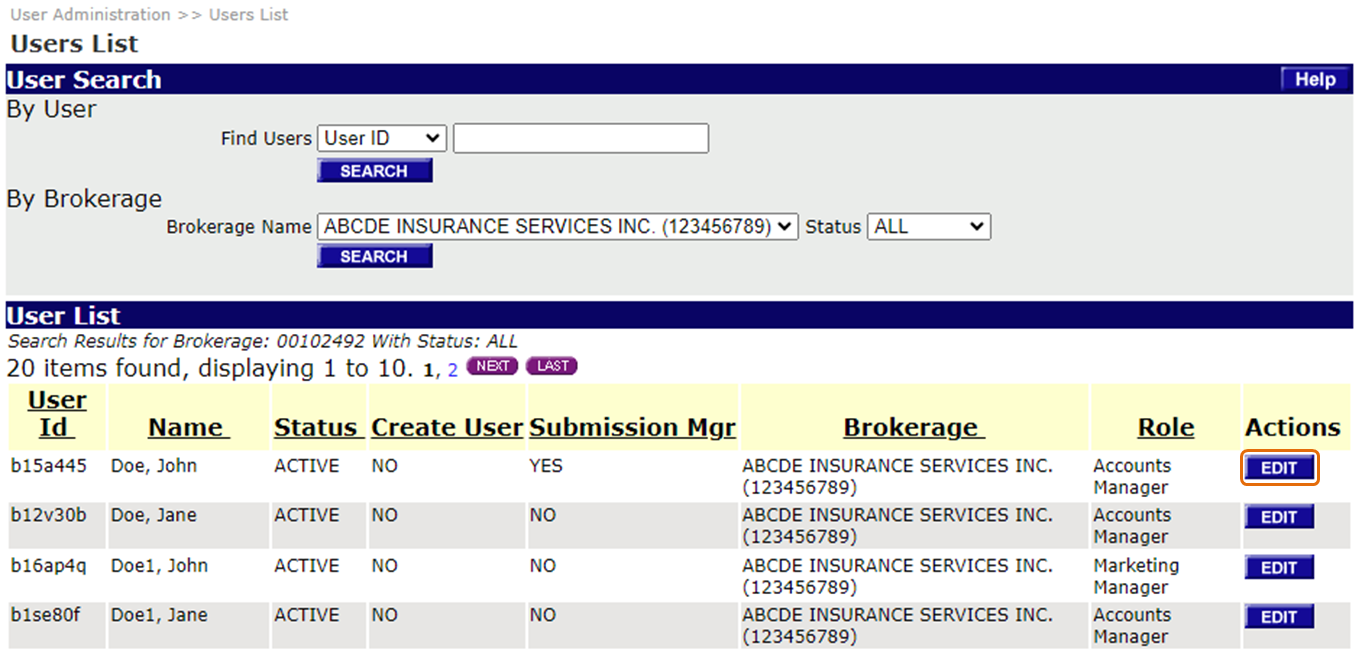Sort by the Create User column
The height and width of the screenshot is (651, 1362).
pos(446,428)
